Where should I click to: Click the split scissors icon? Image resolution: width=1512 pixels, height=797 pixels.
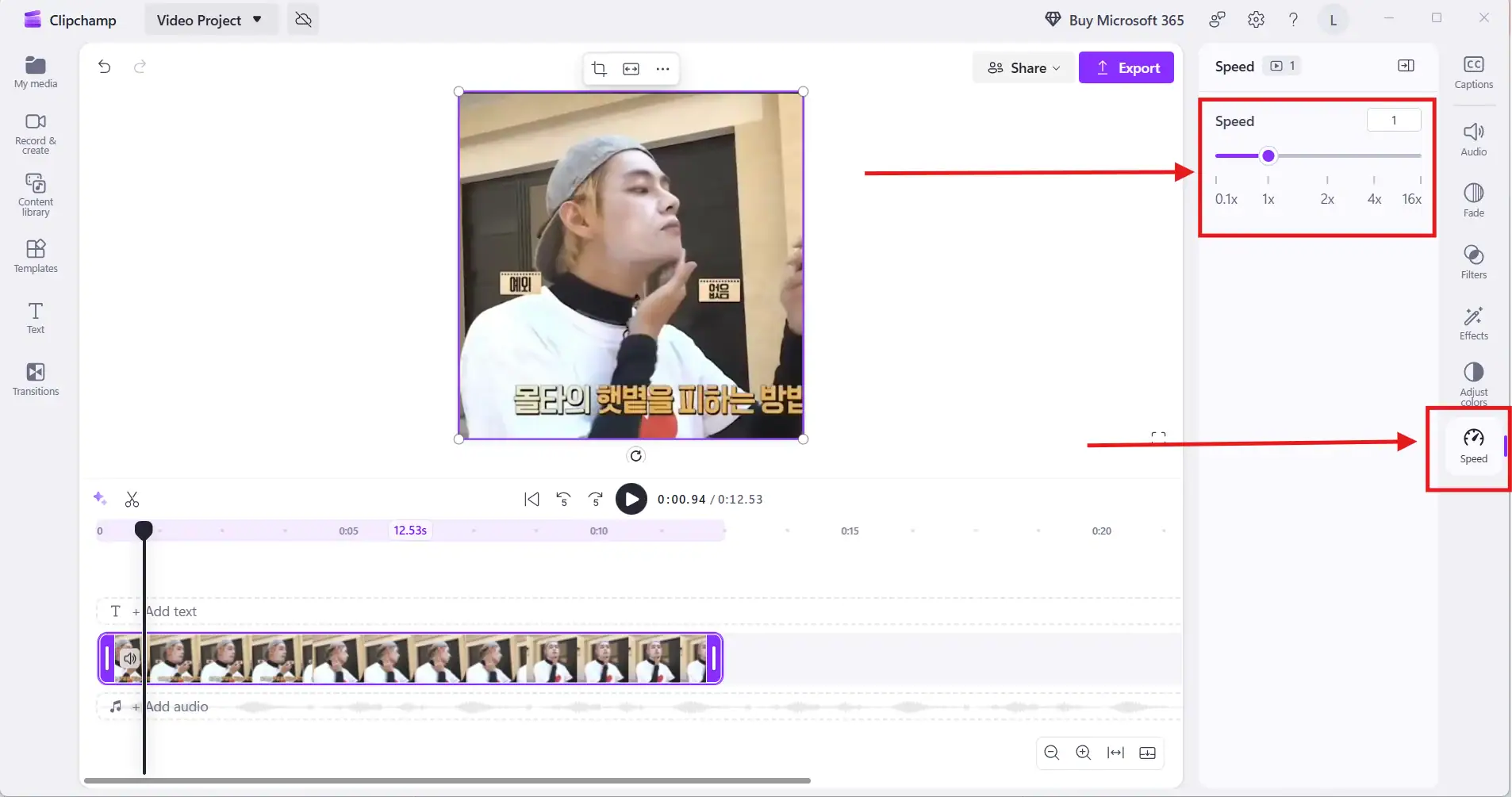132,500
